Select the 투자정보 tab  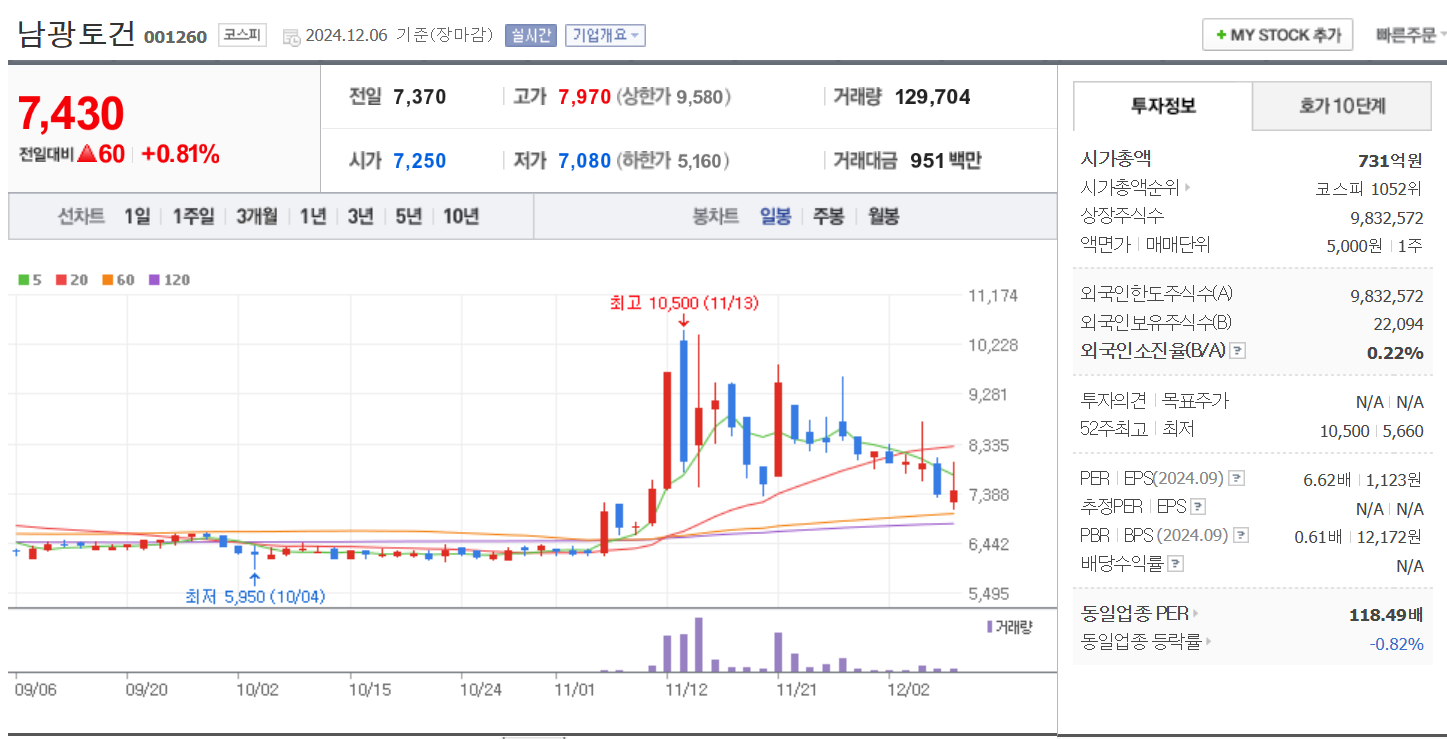tap(1161, 106)
